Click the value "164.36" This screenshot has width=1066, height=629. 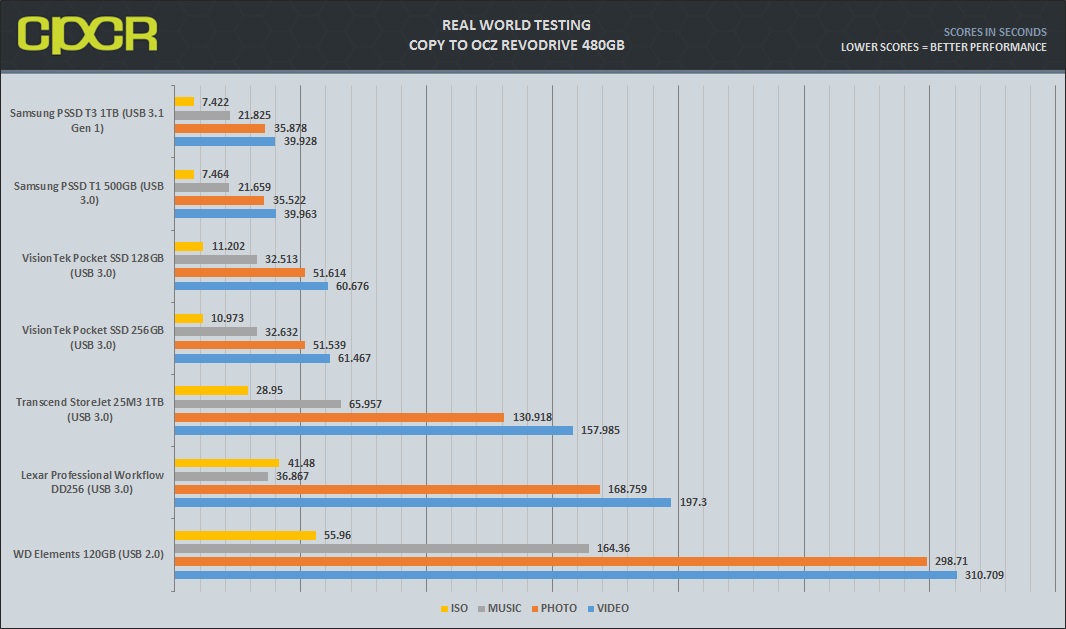point(613,548)
